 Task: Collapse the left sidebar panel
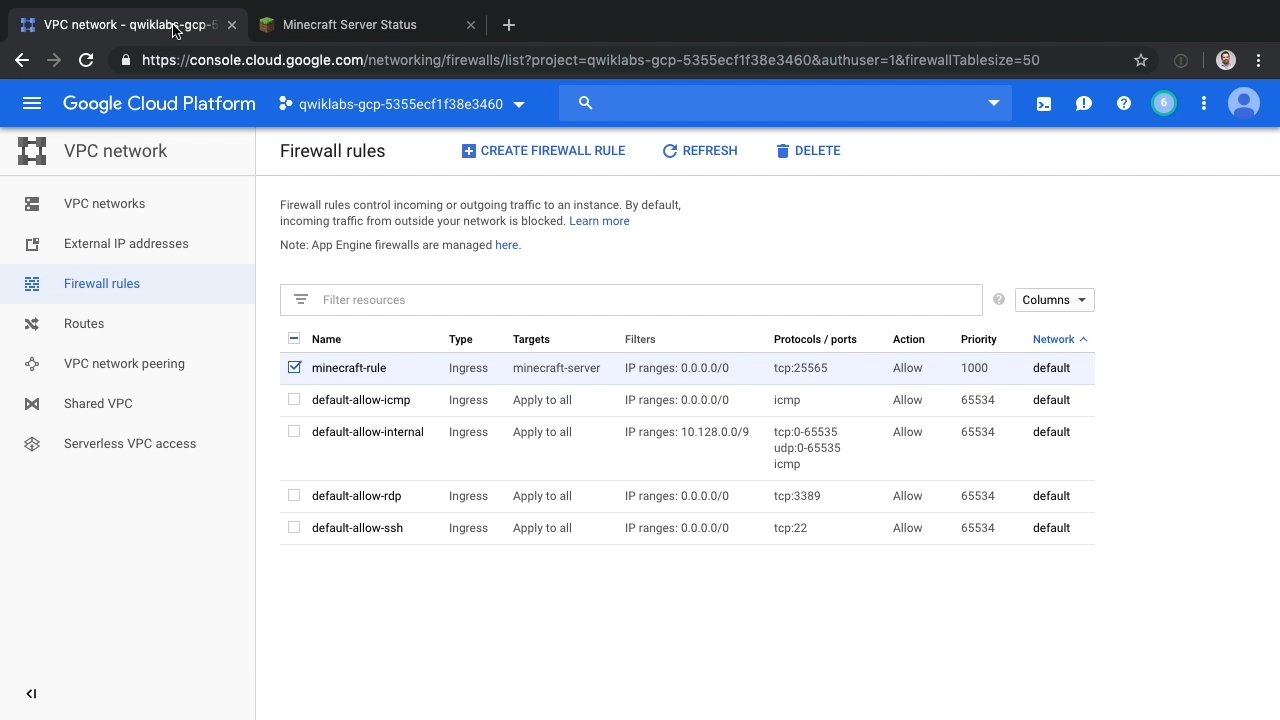(x=31, y=694)
